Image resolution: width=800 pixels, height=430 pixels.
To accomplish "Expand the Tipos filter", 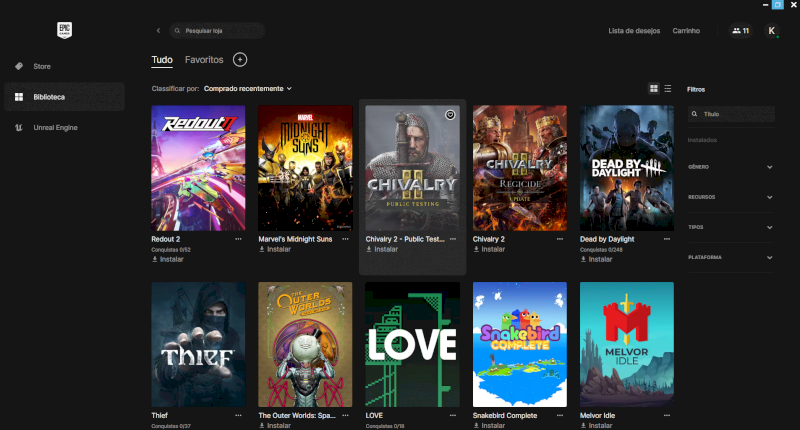I will point(731,227).
